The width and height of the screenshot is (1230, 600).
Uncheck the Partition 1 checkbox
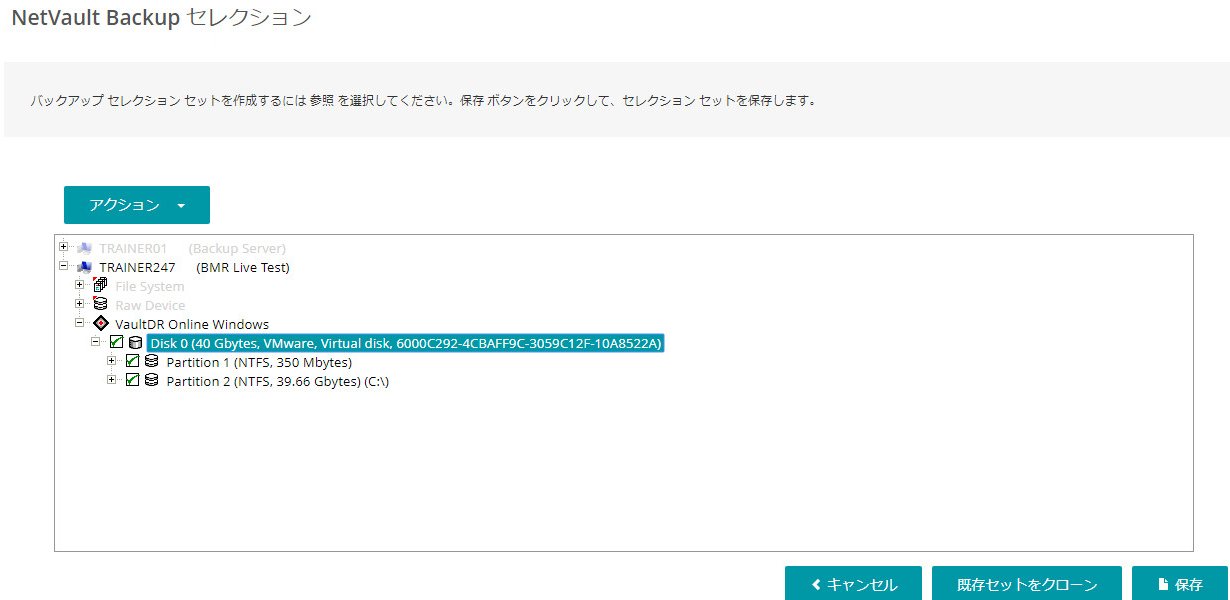coord(132,361)
